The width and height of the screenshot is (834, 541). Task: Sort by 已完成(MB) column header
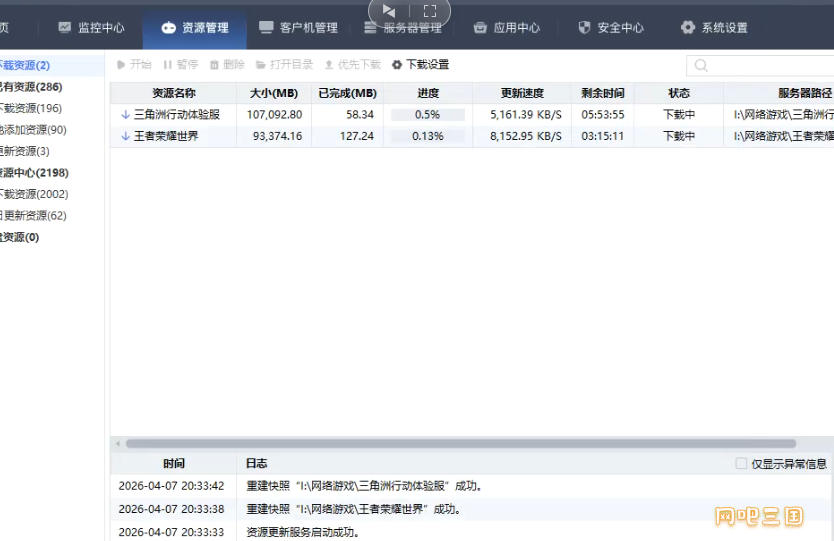[x=347, y=93]
